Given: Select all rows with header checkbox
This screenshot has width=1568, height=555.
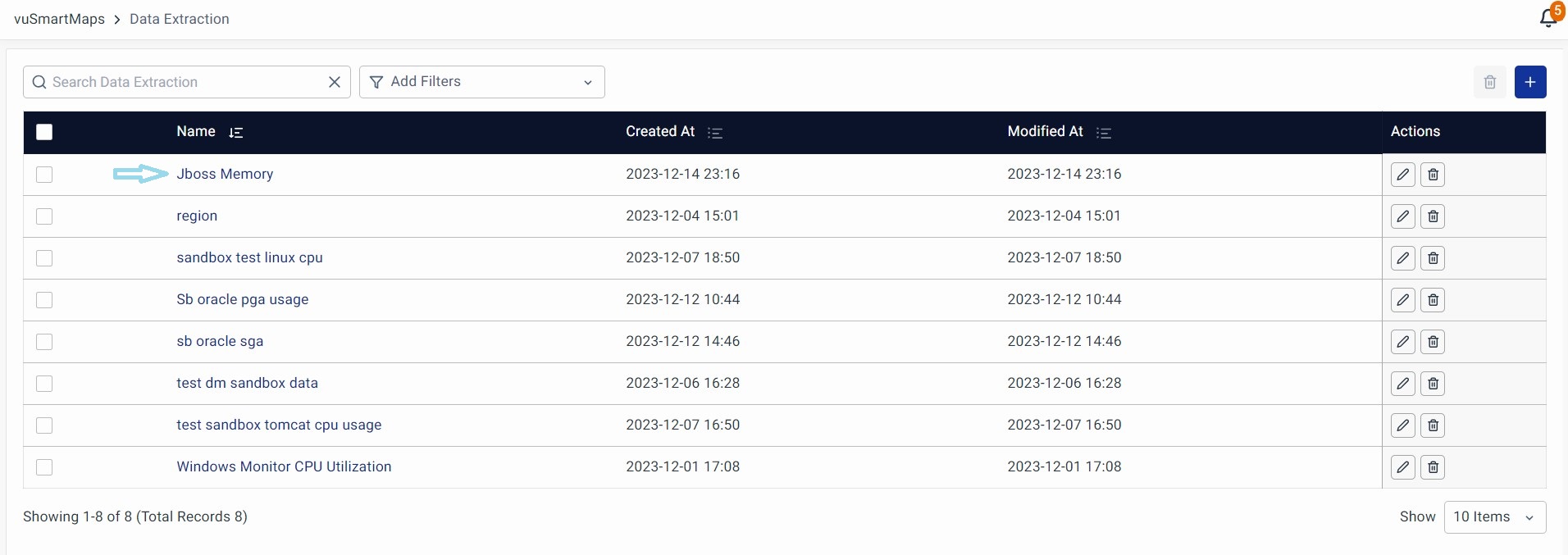Looking at the screenshot, I should [x=44, y=132].
